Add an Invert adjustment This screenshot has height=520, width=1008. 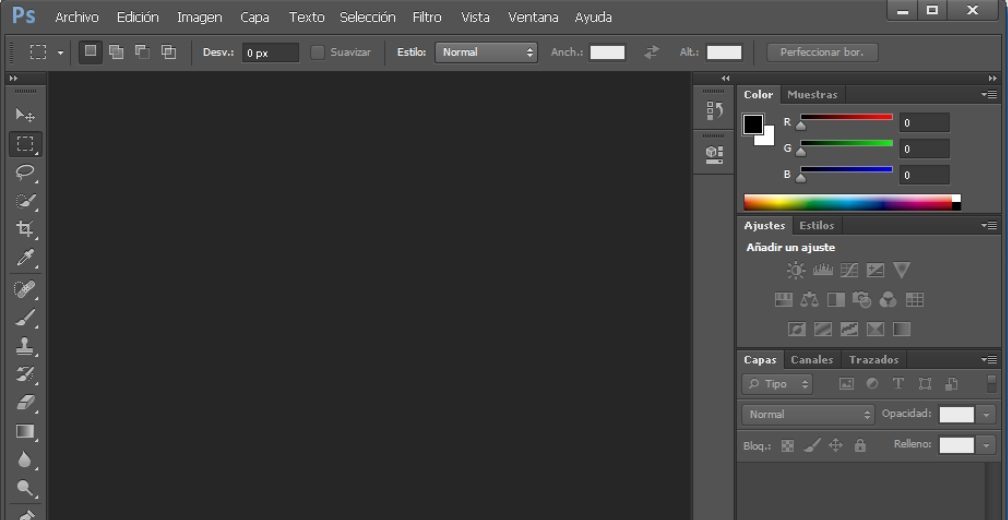point(796,329)
